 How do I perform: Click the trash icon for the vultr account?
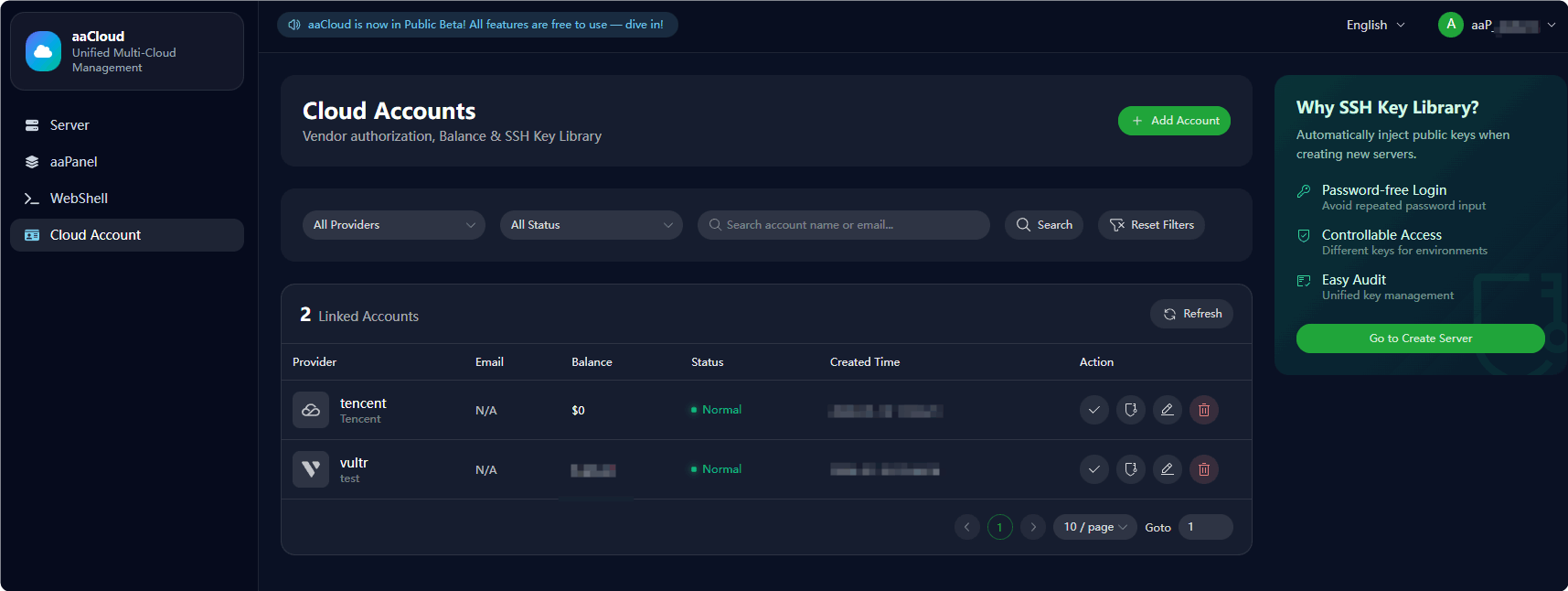coord(1203,469)
